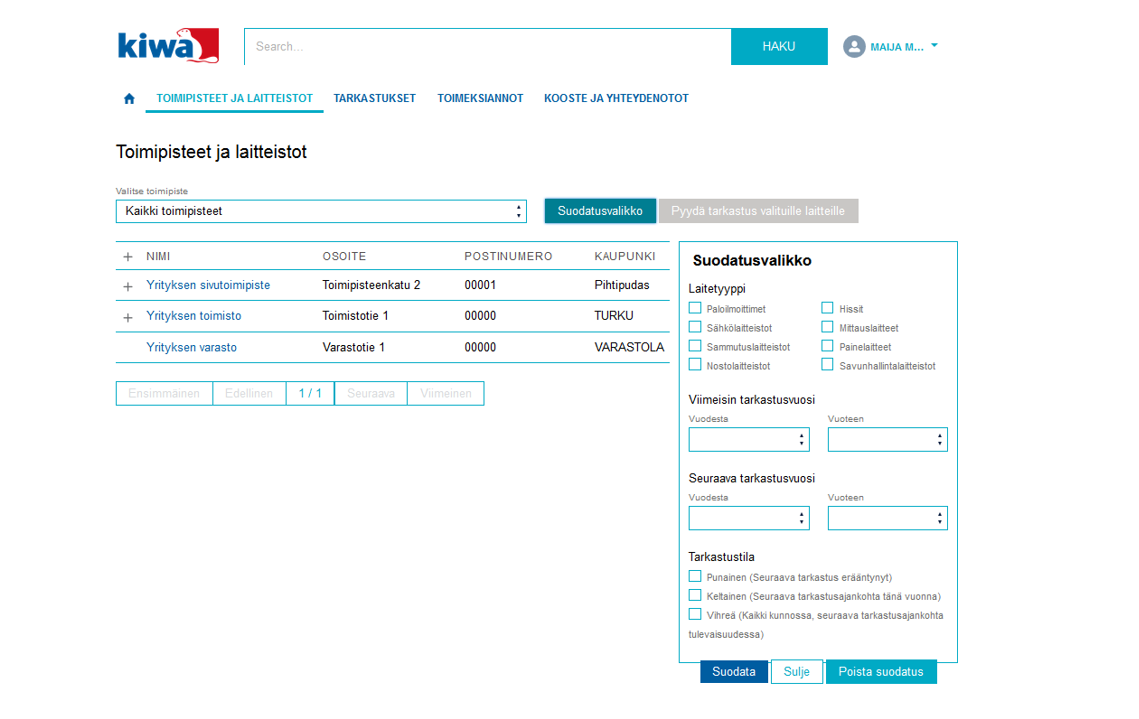Click the Kiwa logo
The height and width of the screenshot is (719, 1139).
(168, 46)
